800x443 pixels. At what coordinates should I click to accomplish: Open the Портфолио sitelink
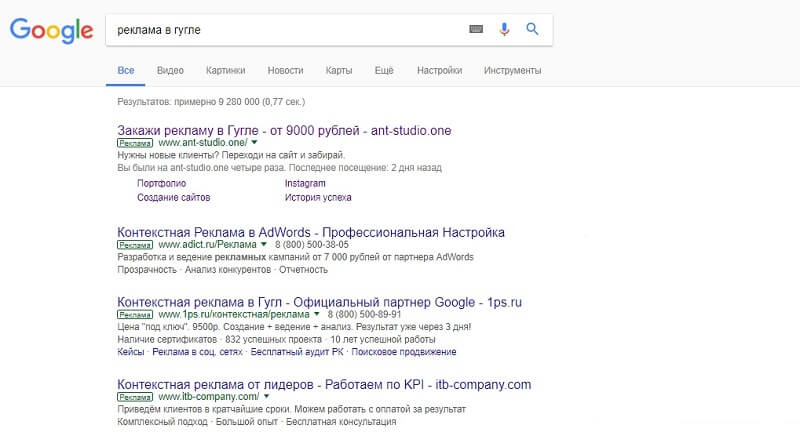(160, 183)
